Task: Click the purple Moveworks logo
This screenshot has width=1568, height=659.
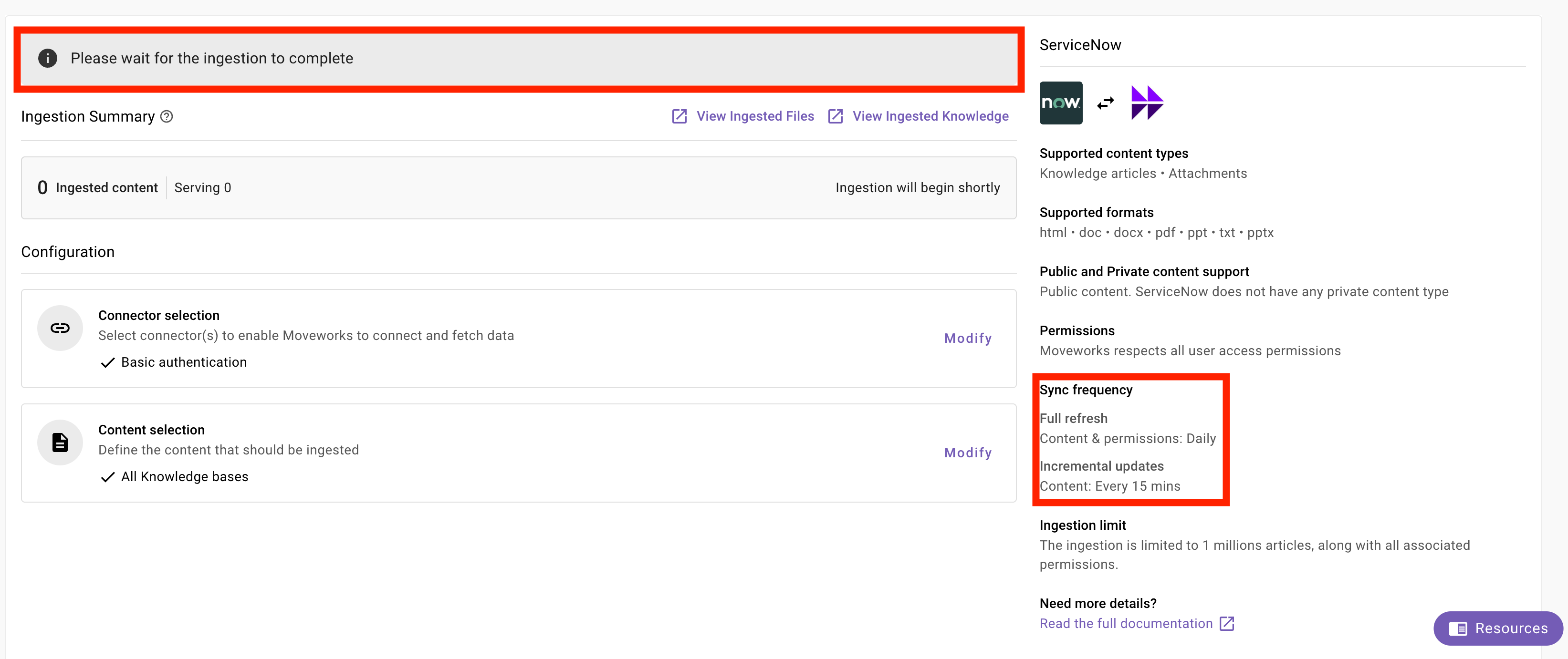Action: coord(1147,103)
